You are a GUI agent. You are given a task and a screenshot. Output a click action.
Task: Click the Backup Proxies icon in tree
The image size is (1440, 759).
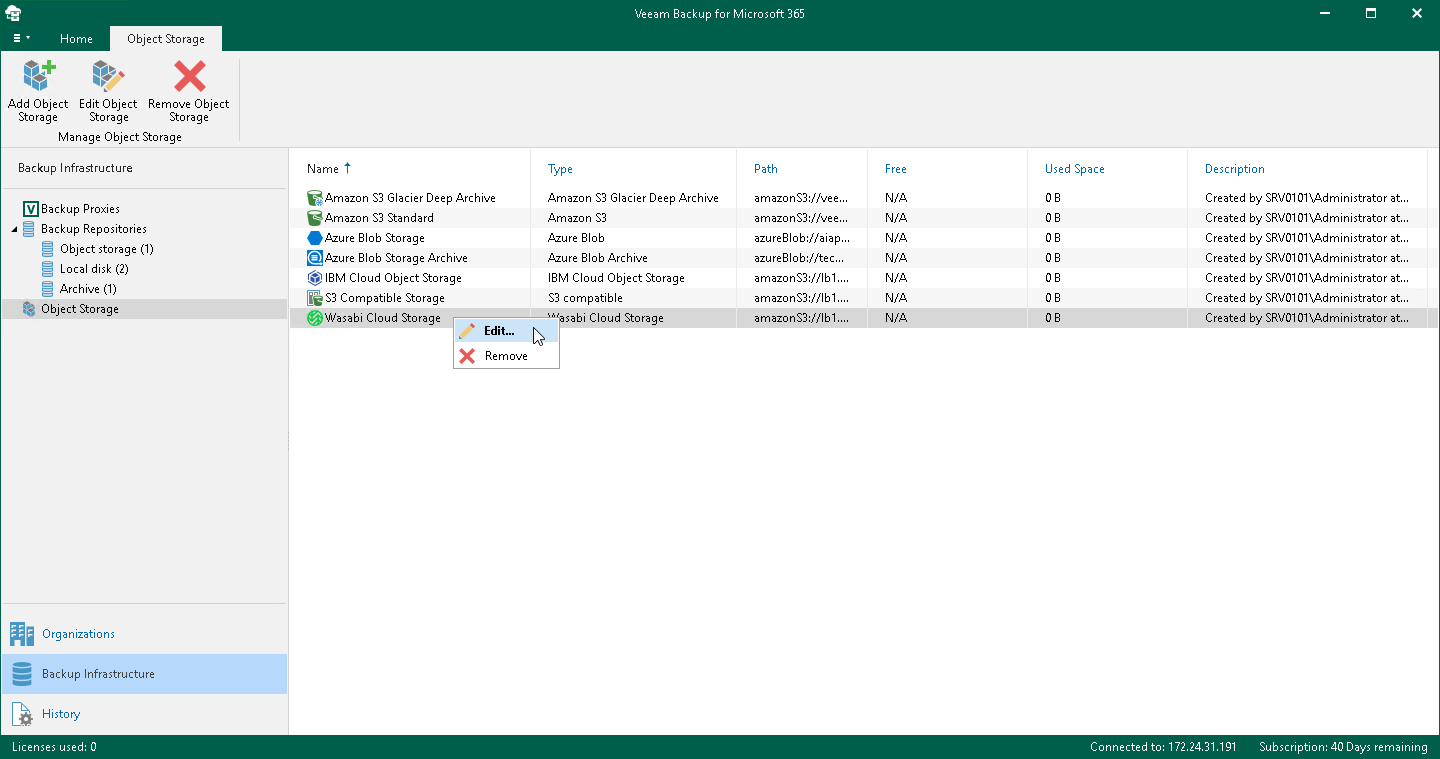pos(30,209)
